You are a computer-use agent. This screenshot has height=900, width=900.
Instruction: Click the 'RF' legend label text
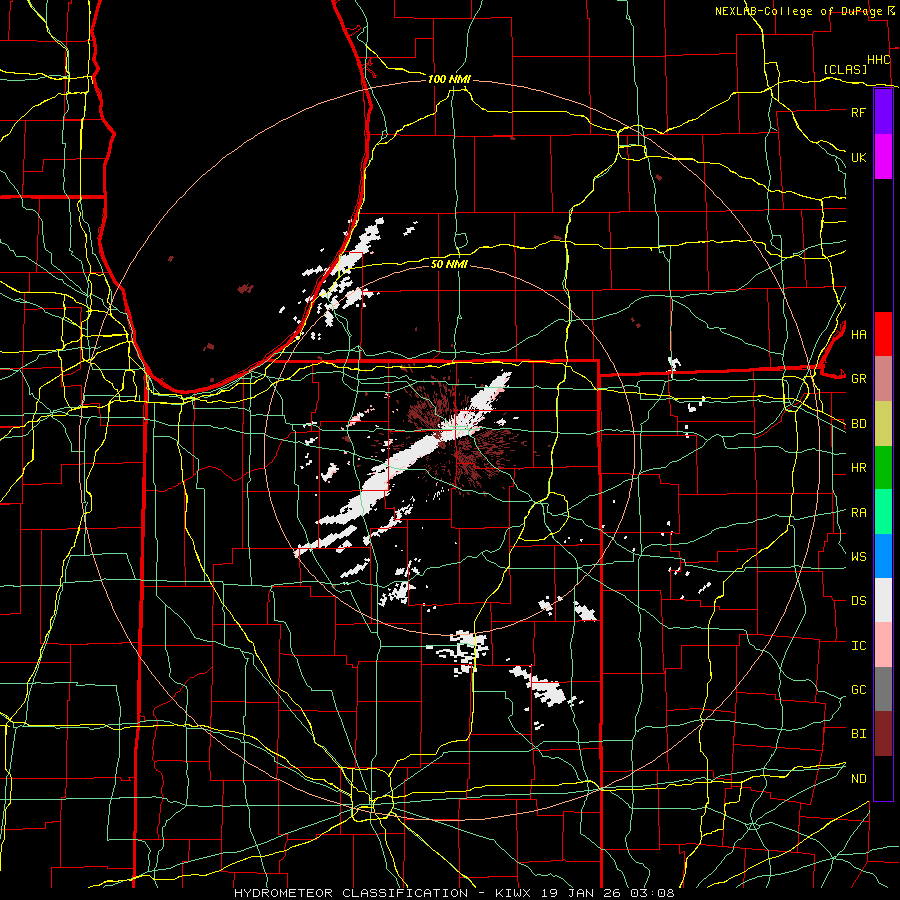pyautogui.click(x=858, y=112)
